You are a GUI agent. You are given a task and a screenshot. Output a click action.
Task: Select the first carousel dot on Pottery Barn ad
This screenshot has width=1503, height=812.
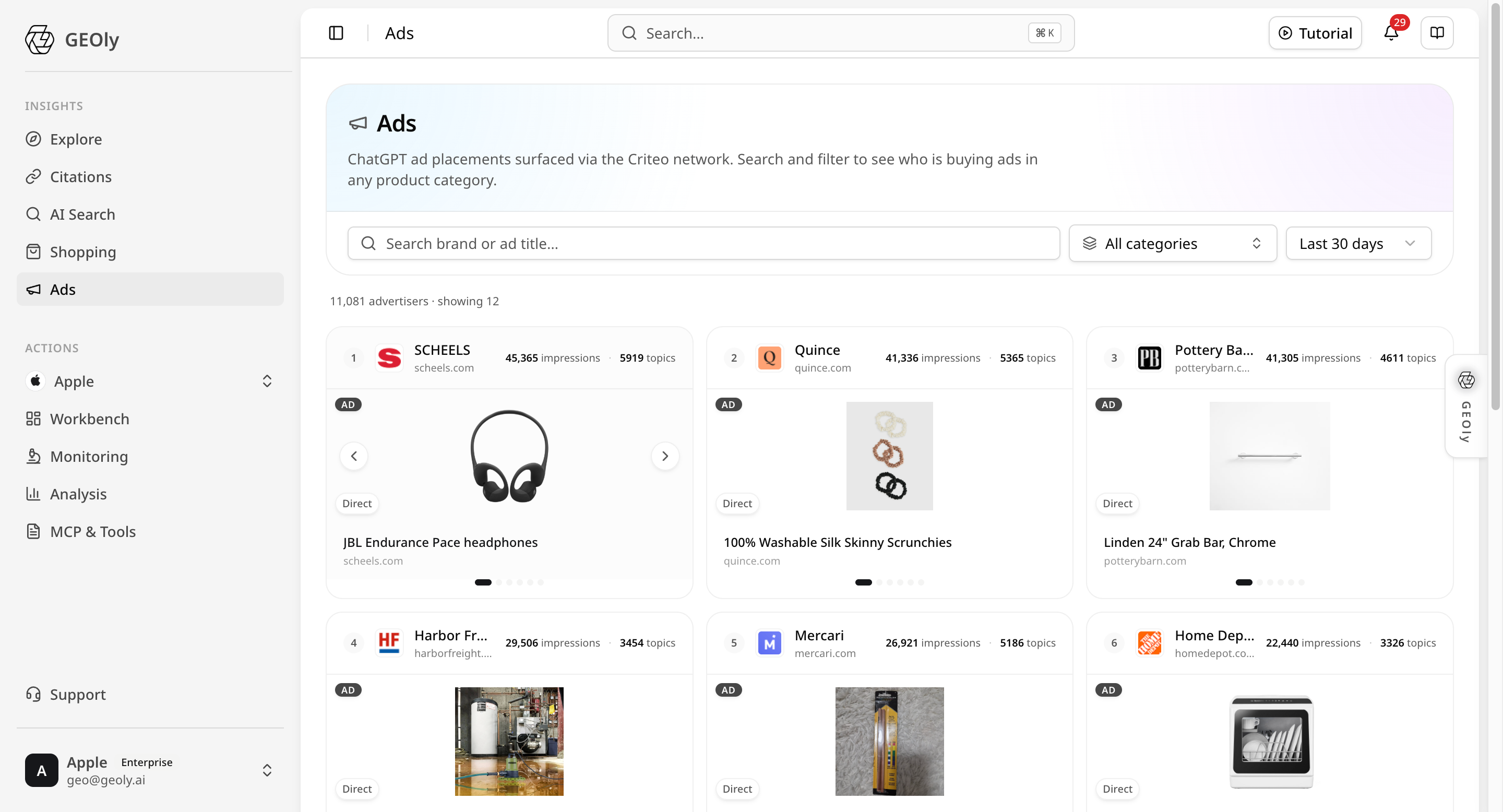click(x=1244, y=582)
